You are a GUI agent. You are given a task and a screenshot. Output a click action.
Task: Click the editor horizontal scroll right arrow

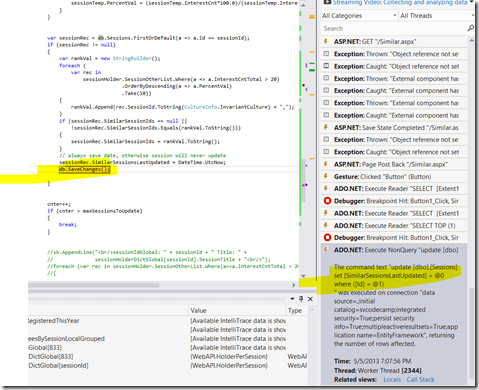coord(294,285)
